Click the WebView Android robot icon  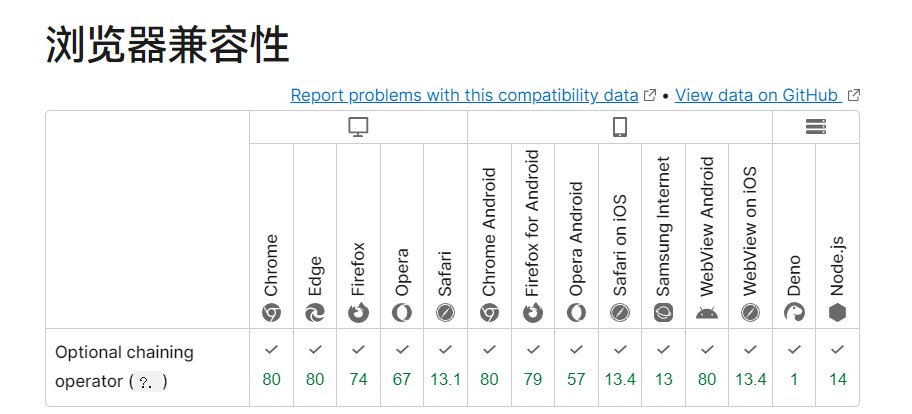pos(707,313)
